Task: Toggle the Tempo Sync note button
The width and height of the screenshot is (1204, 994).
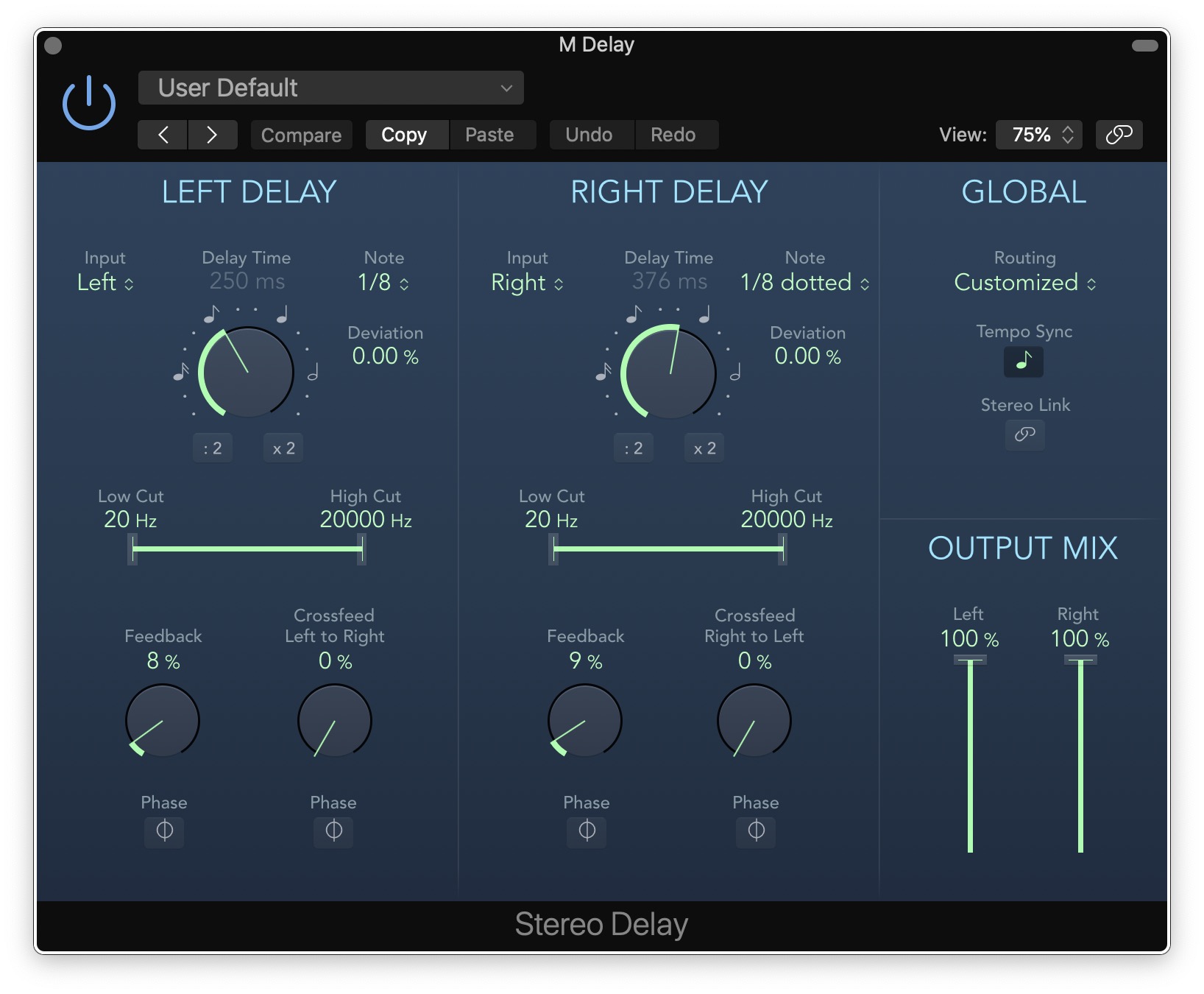Action: pyautogui.click(x=1023, y=362)
